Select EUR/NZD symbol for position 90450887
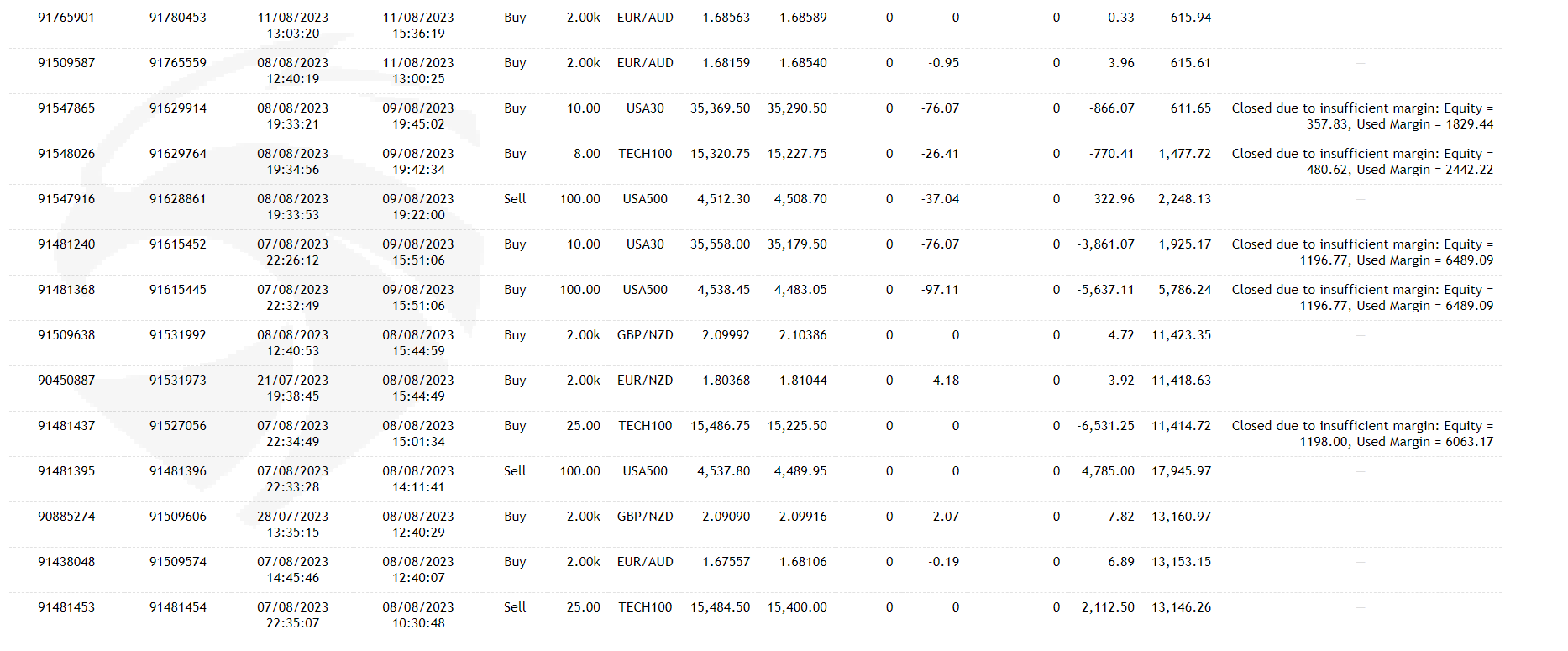Viewport: 1568px width, 651px height. pos(645,381)
